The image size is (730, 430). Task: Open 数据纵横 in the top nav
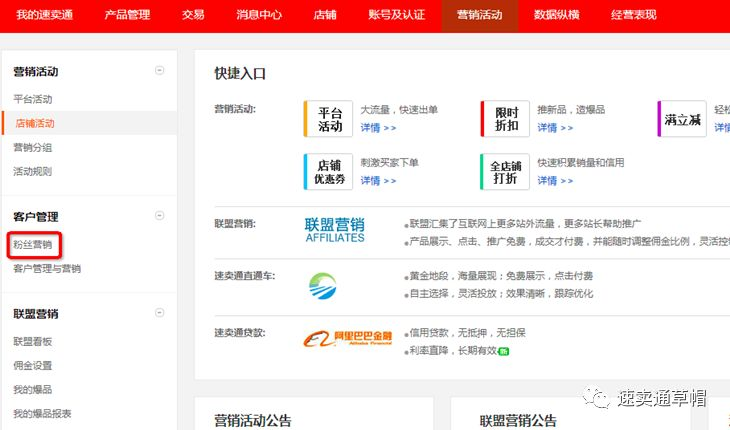[556, 15]
